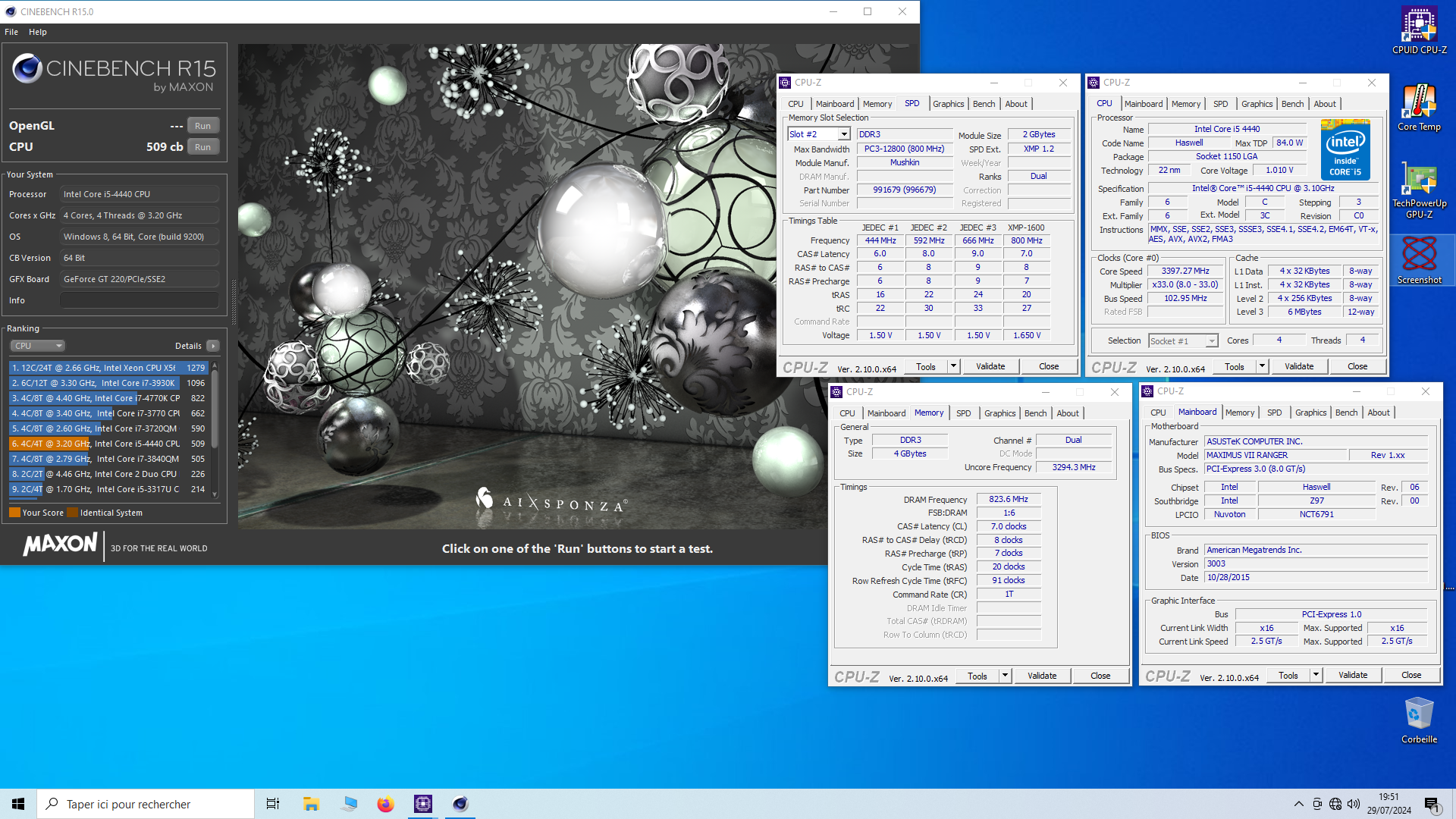1456x819 pixels.
Task: Select the Core 2 Duo ranking entry
Action: tap(108, 474)
